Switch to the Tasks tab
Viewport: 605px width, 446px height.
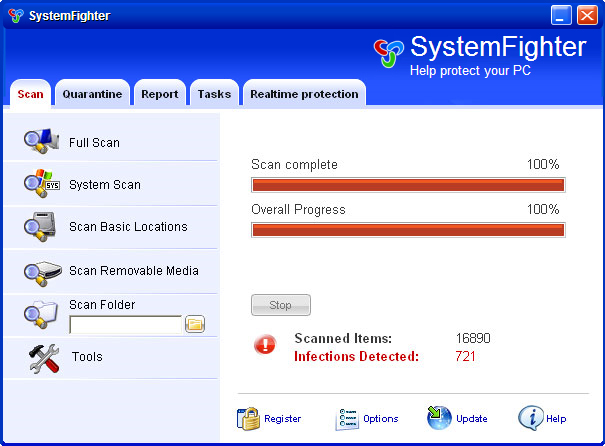point(215,94)
